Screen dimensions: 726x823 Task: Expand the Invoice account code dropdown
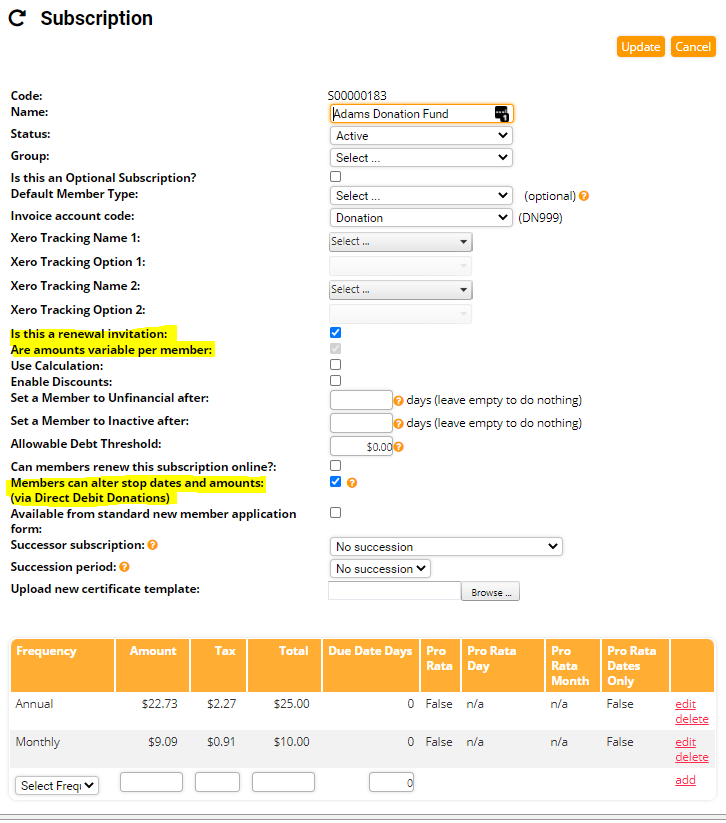coord(421,218)
